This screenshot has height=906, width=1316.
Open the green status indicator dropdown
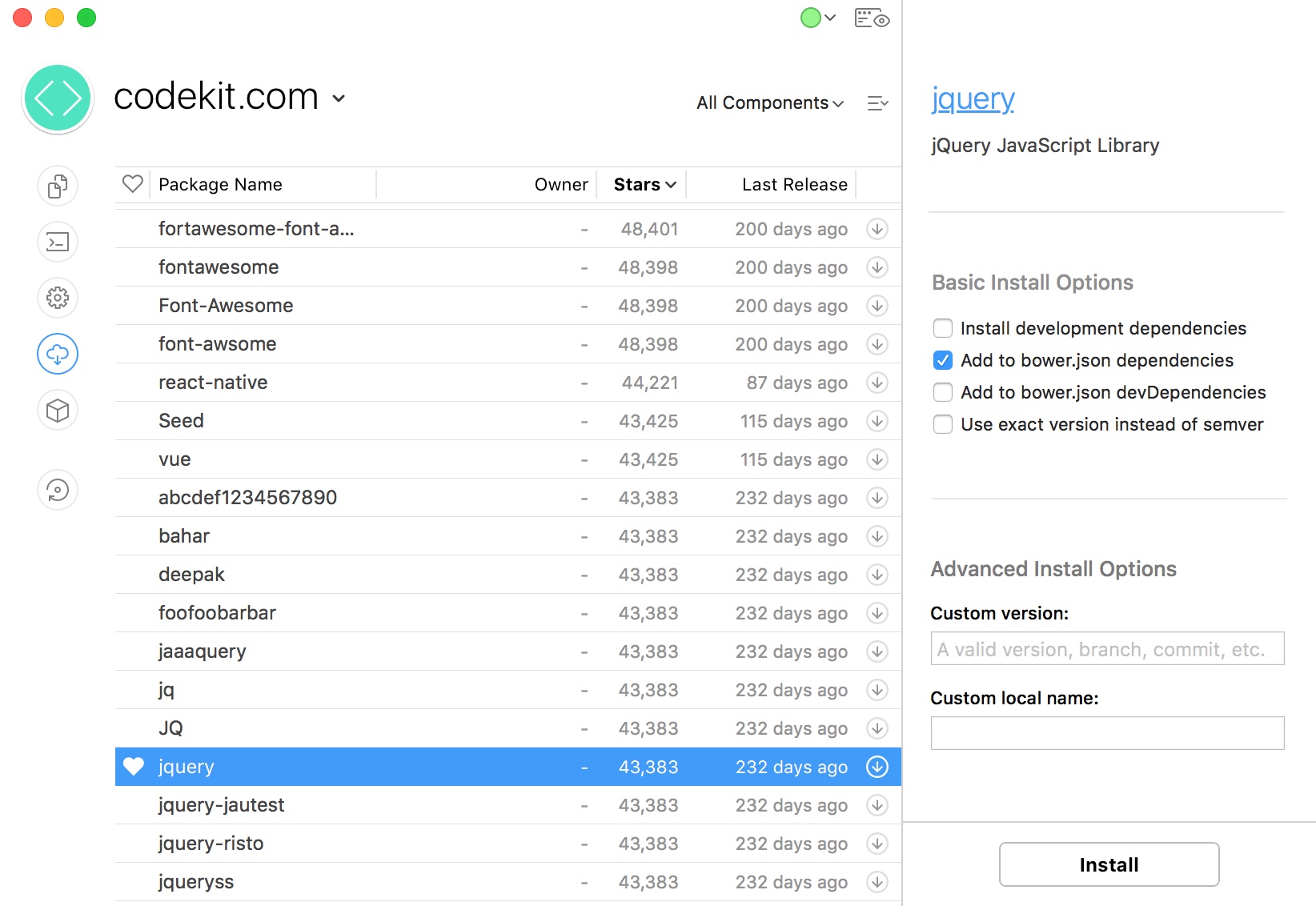click(817, 18)
